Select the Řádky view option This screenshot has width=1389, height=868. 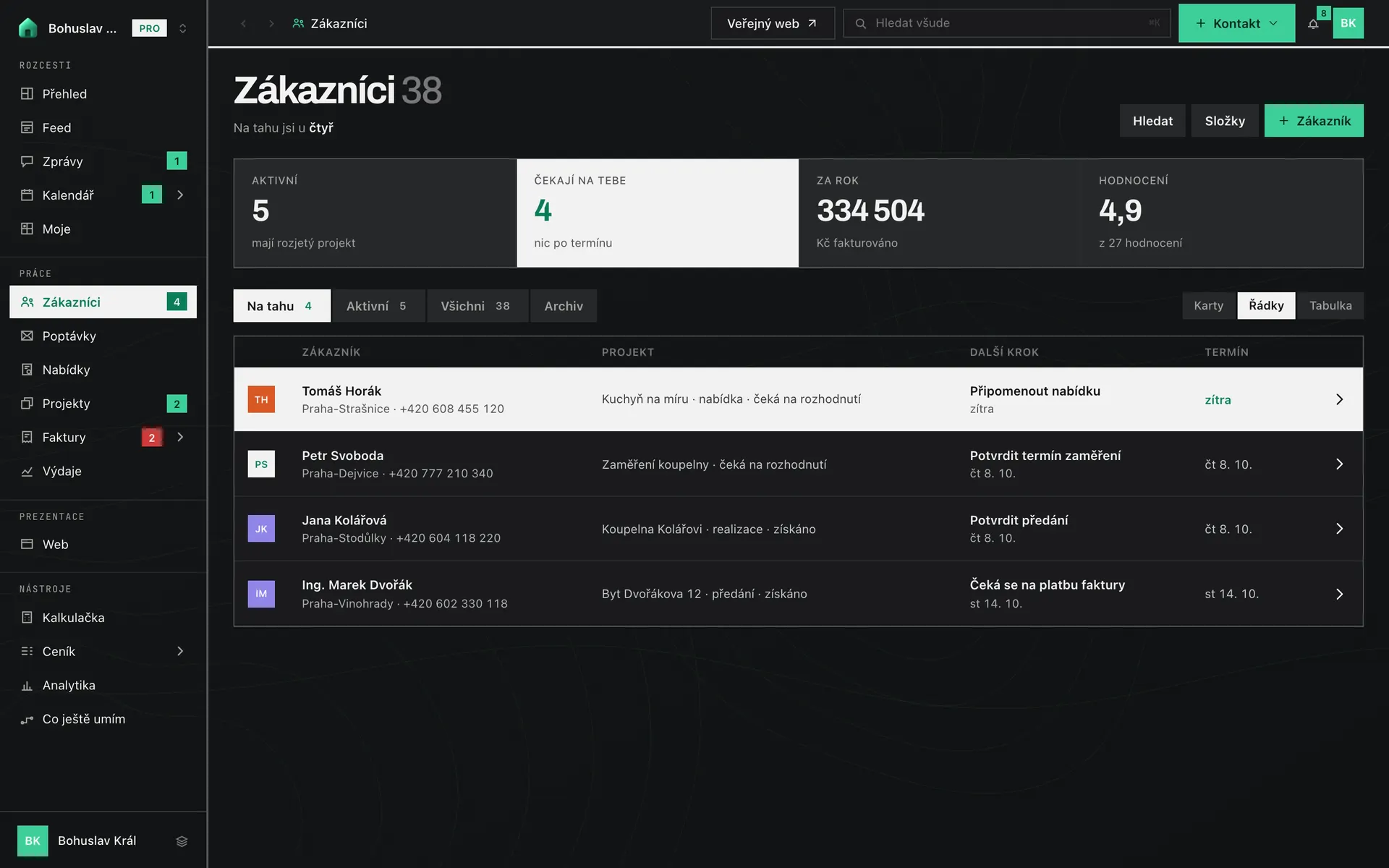click(x=1266, y=305)
